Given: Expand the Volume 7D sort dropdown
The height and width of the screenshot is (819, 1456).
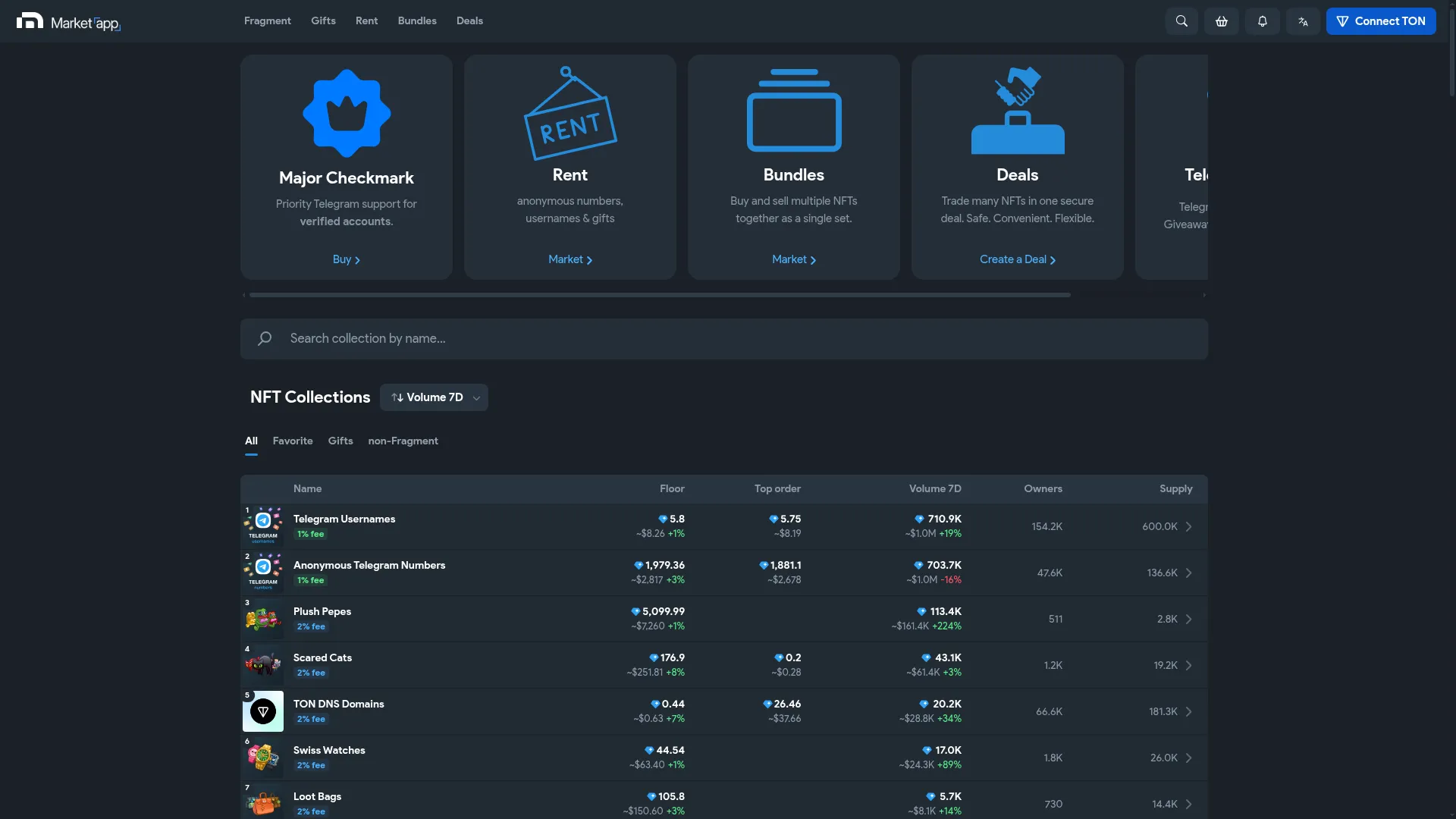Looking at the screenshot, I should 434,397.
